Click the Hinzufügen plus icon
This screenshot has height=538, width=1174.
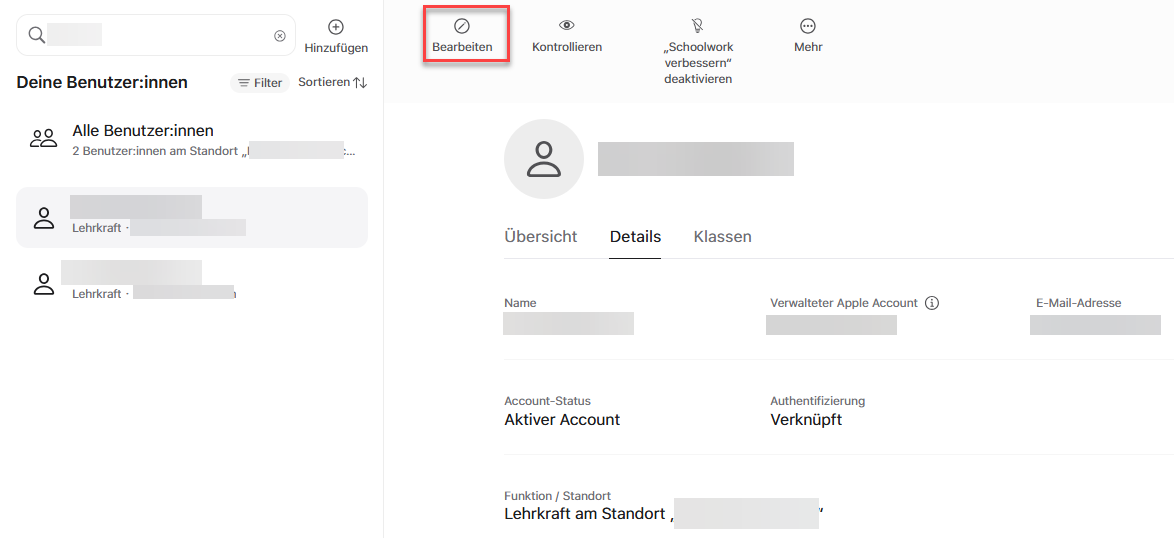[336, 27]
